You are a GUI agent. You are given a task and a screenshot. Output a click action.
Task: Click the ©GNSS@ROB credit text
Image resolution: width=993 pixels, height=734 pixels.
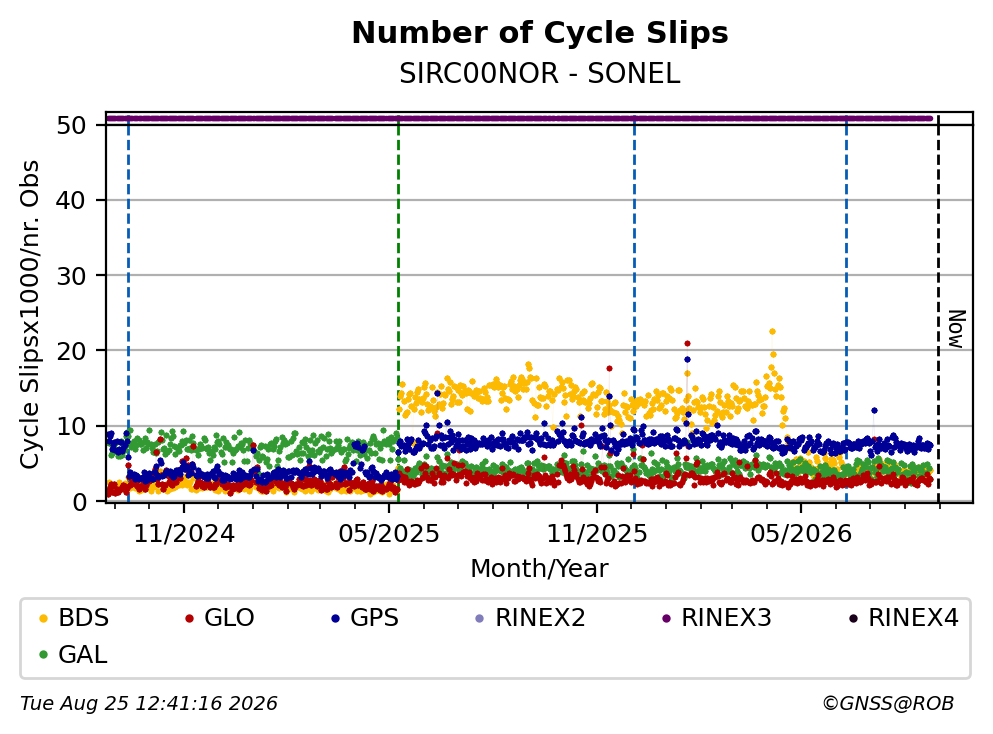(x=888, y=704)
